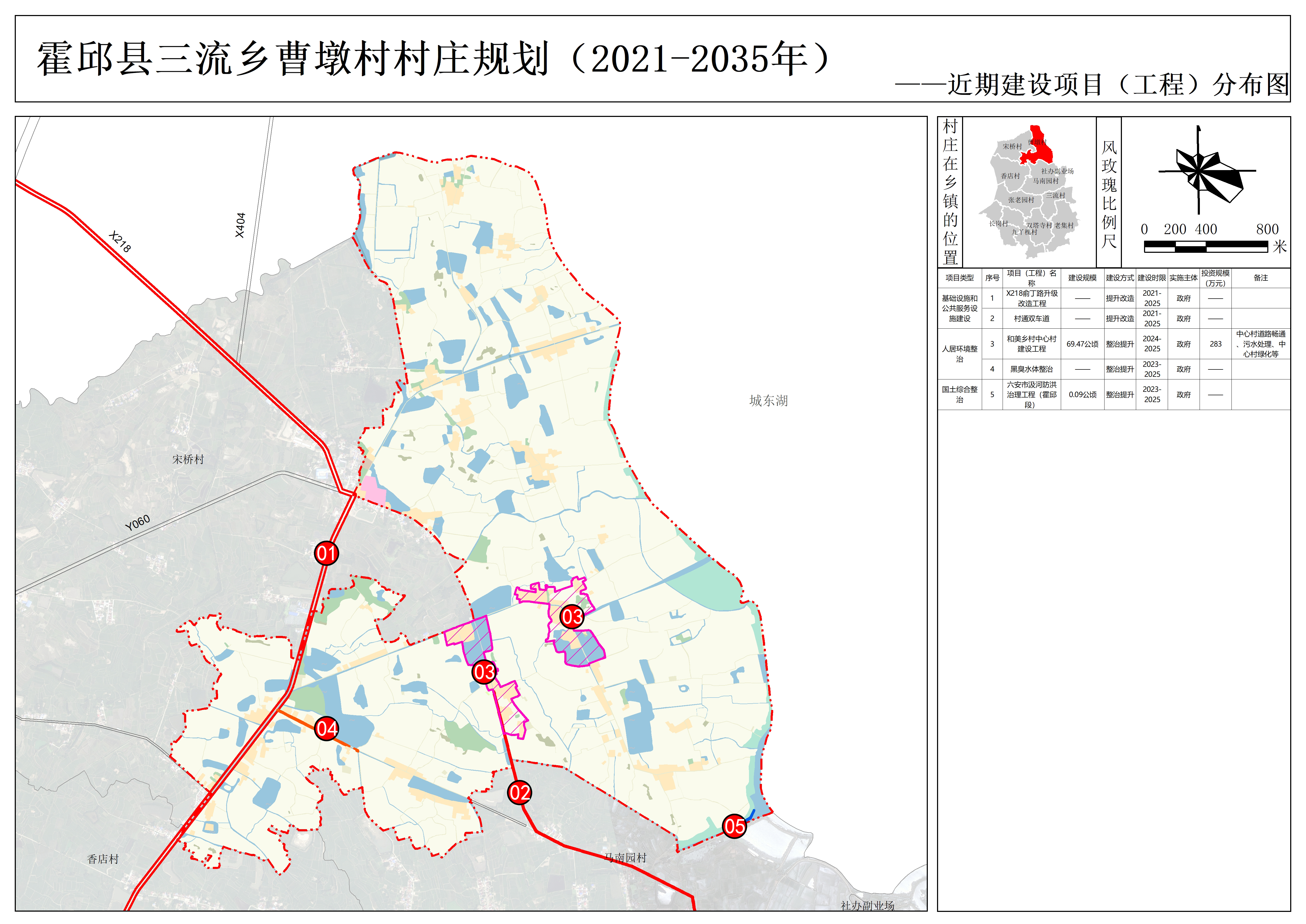Click the 香店村 label at bottom left
The image size is (1306, 924).
[x=103, y=859]
